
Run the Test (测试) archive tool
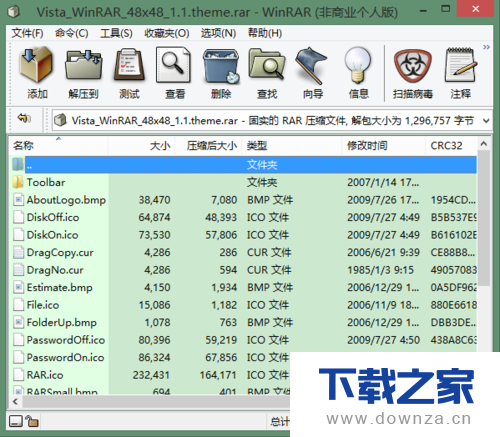129,65
